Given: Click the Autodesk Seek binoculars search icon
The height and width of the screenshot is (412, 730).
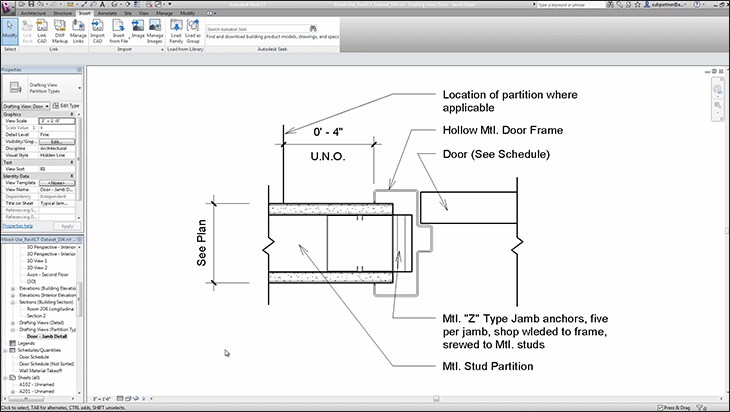Looking at the screenshot, I should [313, 28].
